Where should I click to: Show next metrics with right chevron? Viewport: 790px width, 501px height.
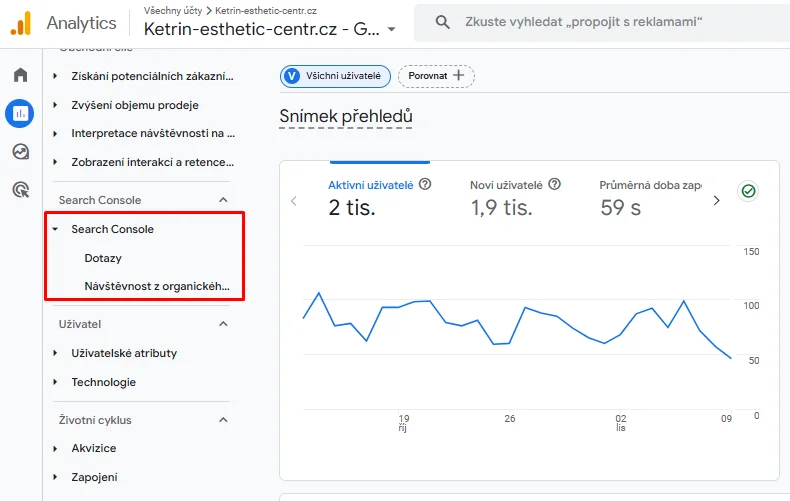pos(716,201)
